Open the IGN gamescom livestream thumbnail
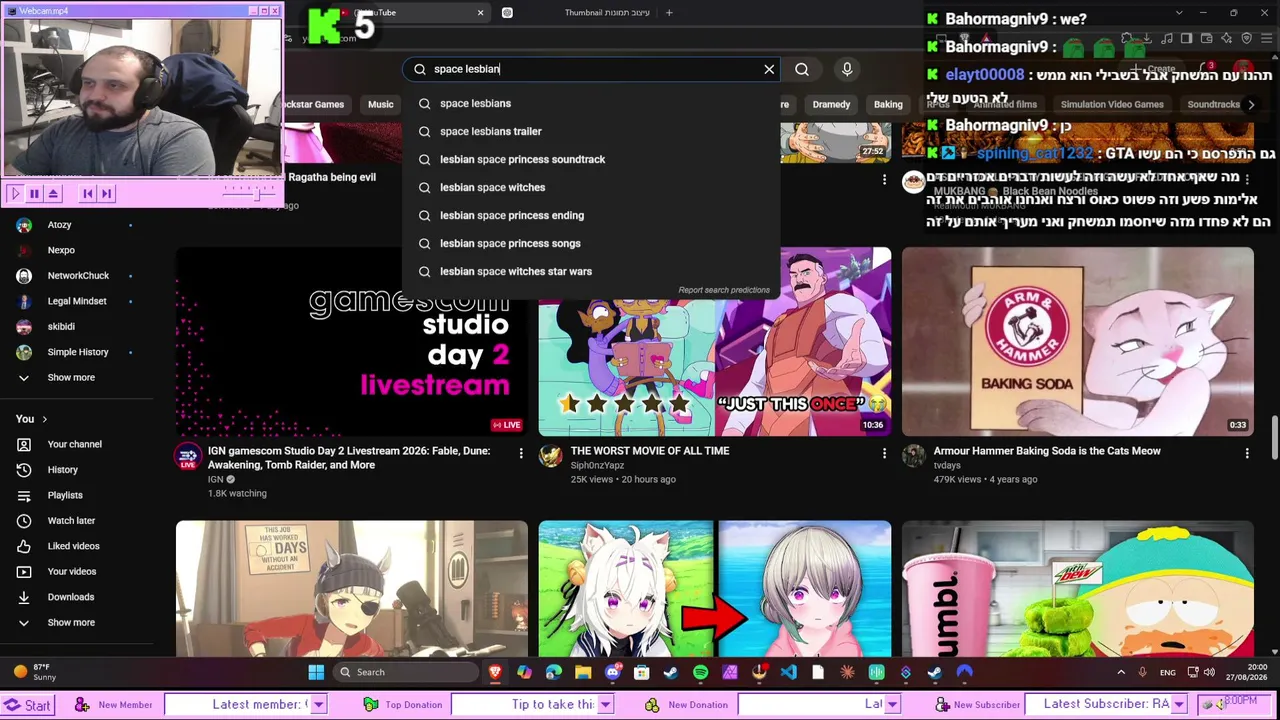This screenshot has width=1280, height=720. [x=352, y=342]
